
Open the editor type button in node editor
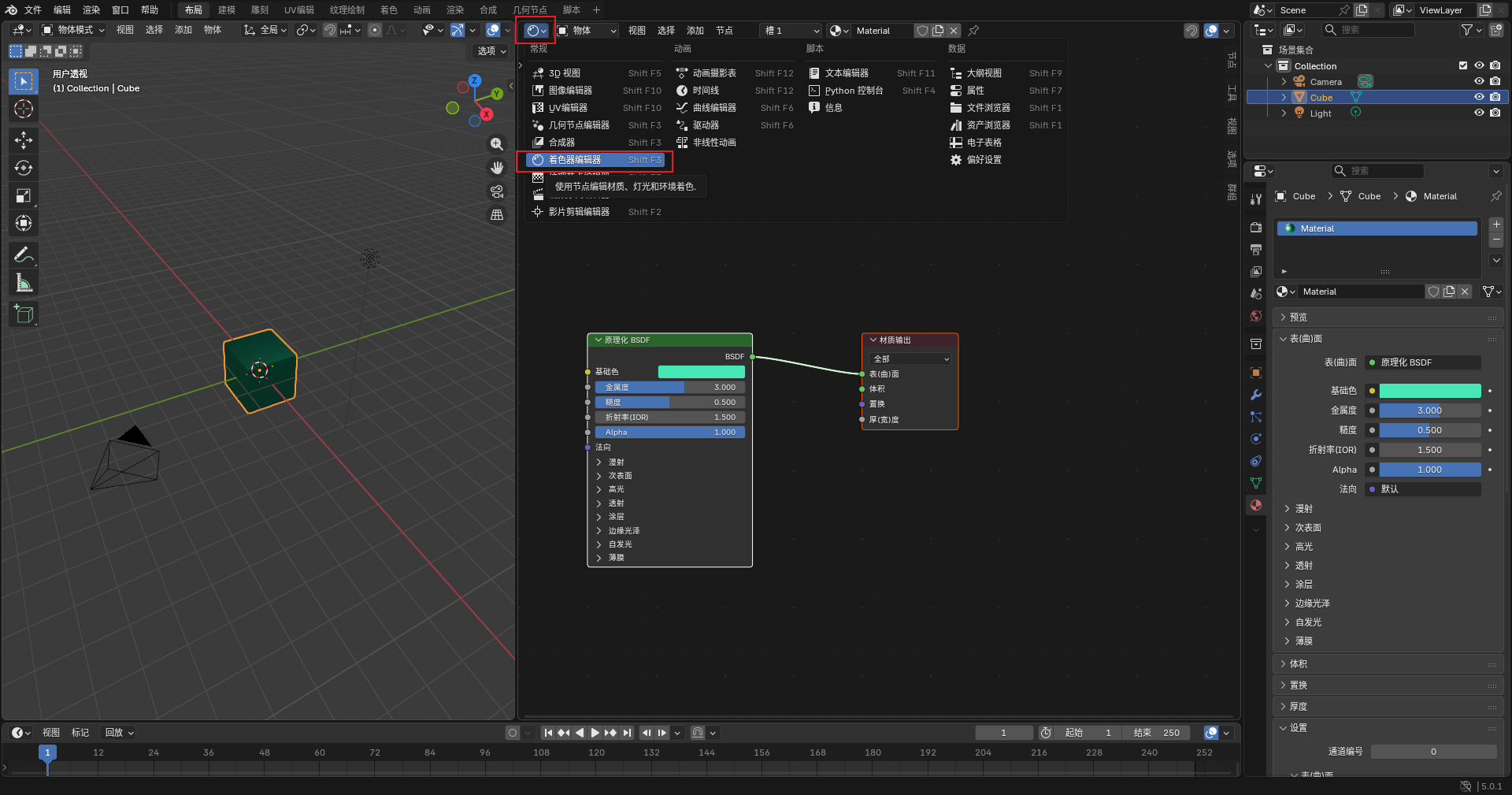[536, 31]
